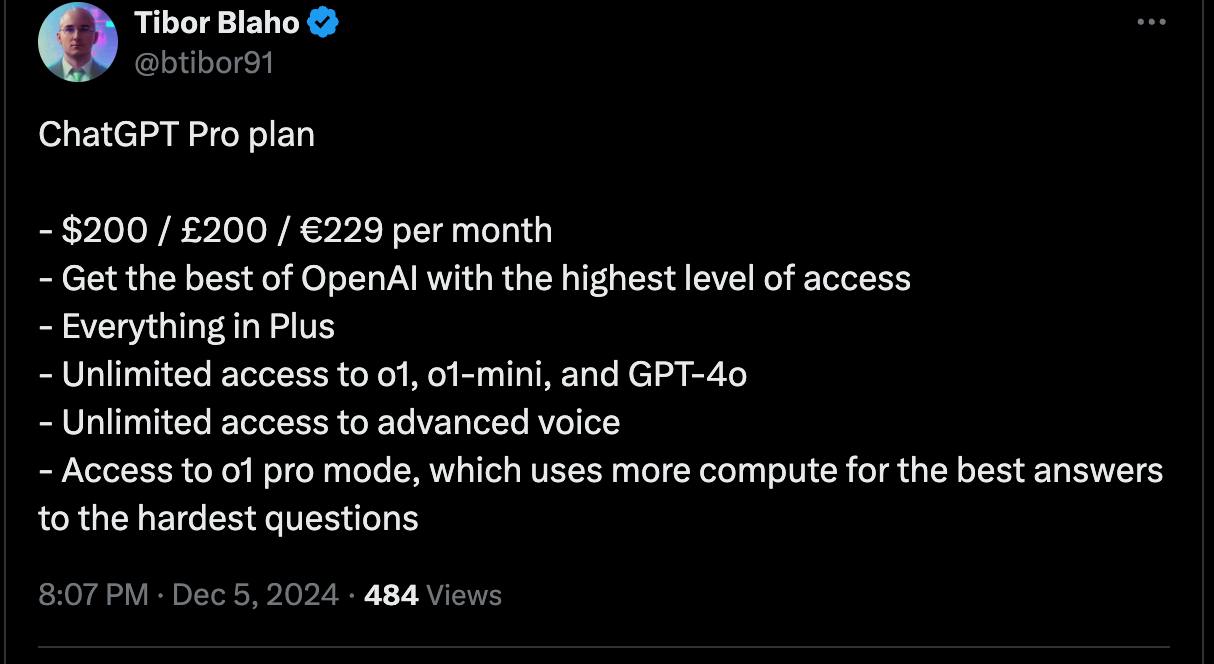Viewport: 1214px width, 664px height.
Task: Click the "GPT-4o" text
Action: coord(689,374)
